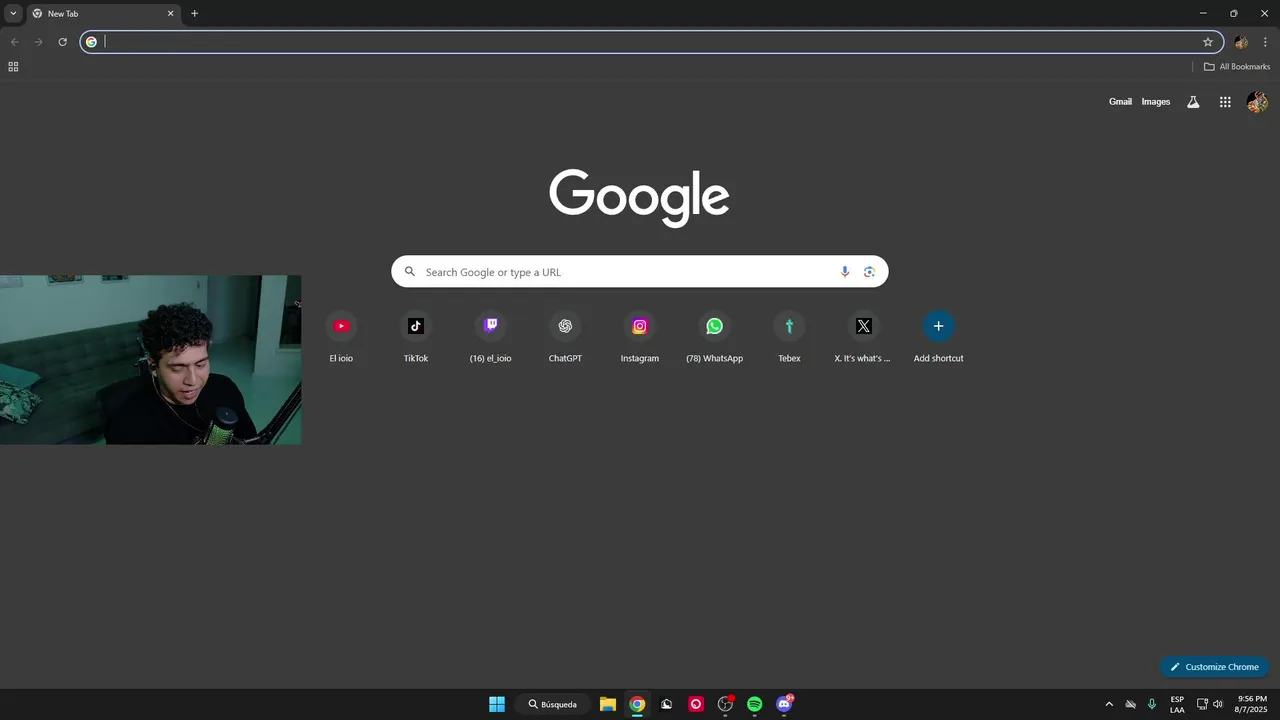Image resolution: width=1280 pixels, height=720 pixels.
Task: Open Gmail link
Action: pyautogui.click(x=1120, y=102)
